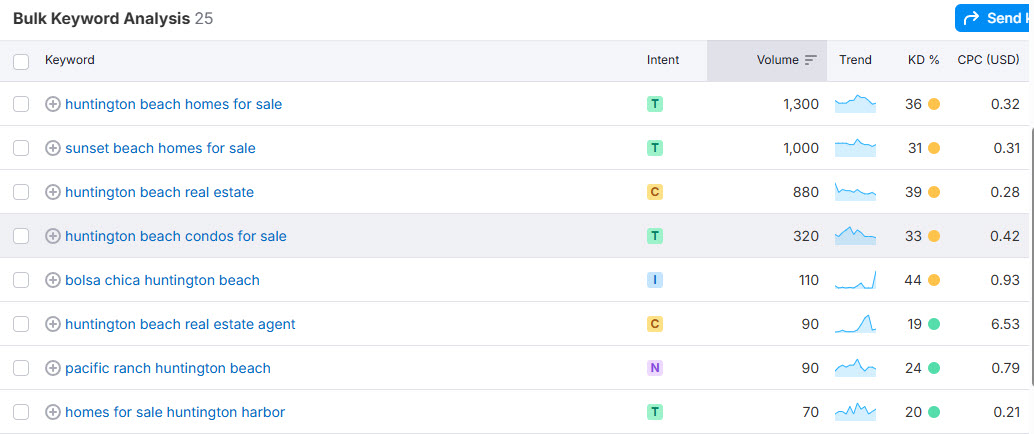Click I intent badge for bolsa chica huntington beach
This screenshot has height=434, width=1034.
pyautogui.click(x=655, y=280)
